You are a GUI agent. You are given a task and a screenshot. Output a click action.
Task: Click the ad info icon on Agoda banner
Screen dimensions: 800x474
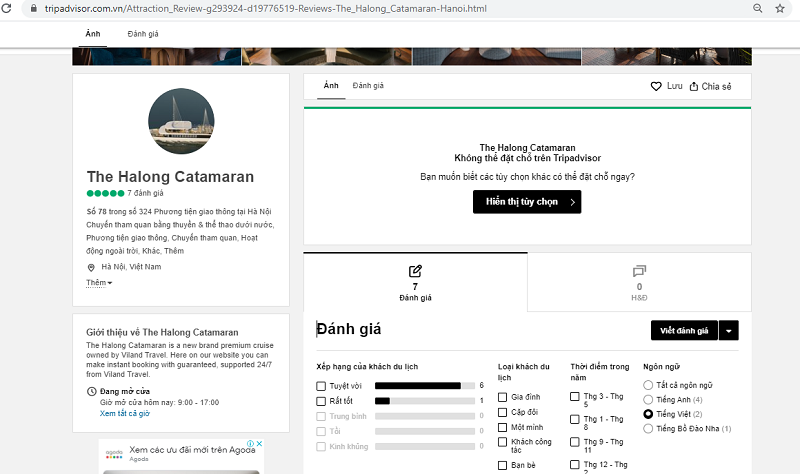(251, 443)
